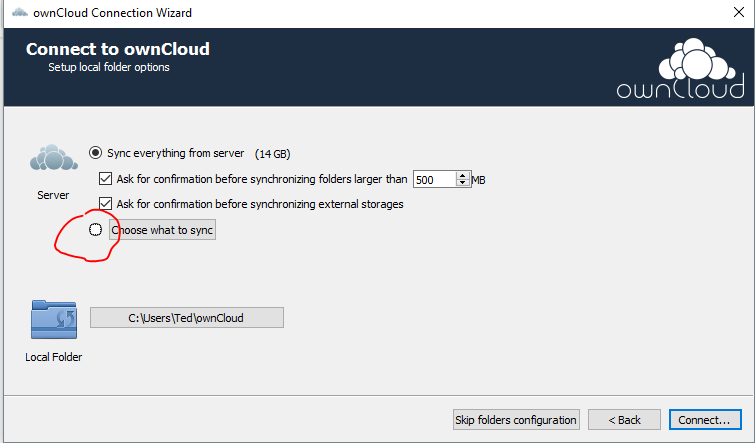Click the Setup local folder options subtitle
Screen dimensions: 755x443
click(109, 67)
